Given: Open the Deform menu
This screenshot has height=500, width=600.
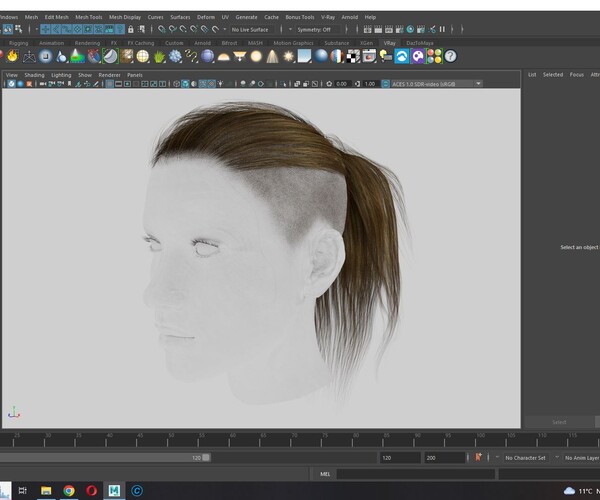Looking at the screenshot, I should pos(206,17).
